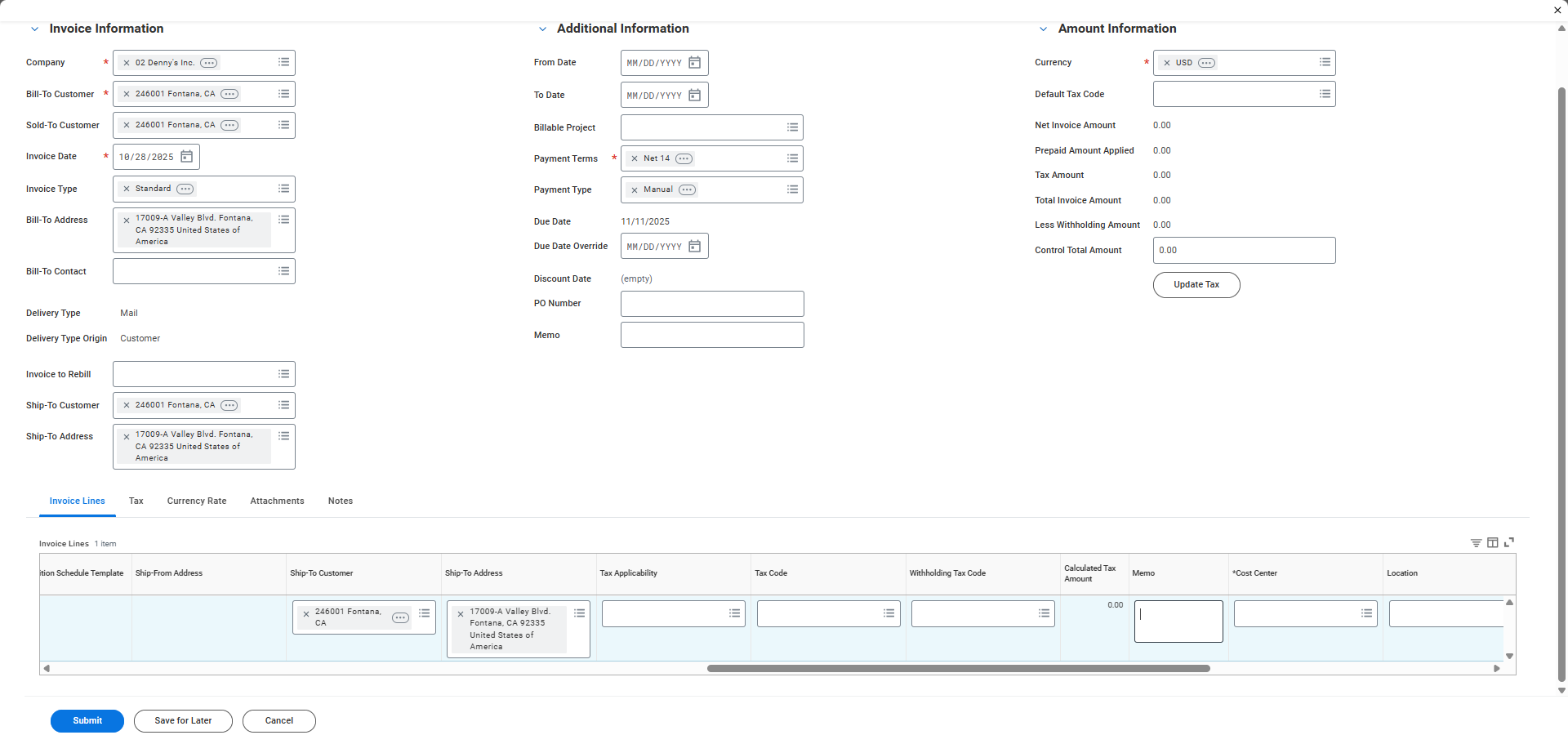Click the From Date calendar icon
The image size is (1568, 744).
694,63
